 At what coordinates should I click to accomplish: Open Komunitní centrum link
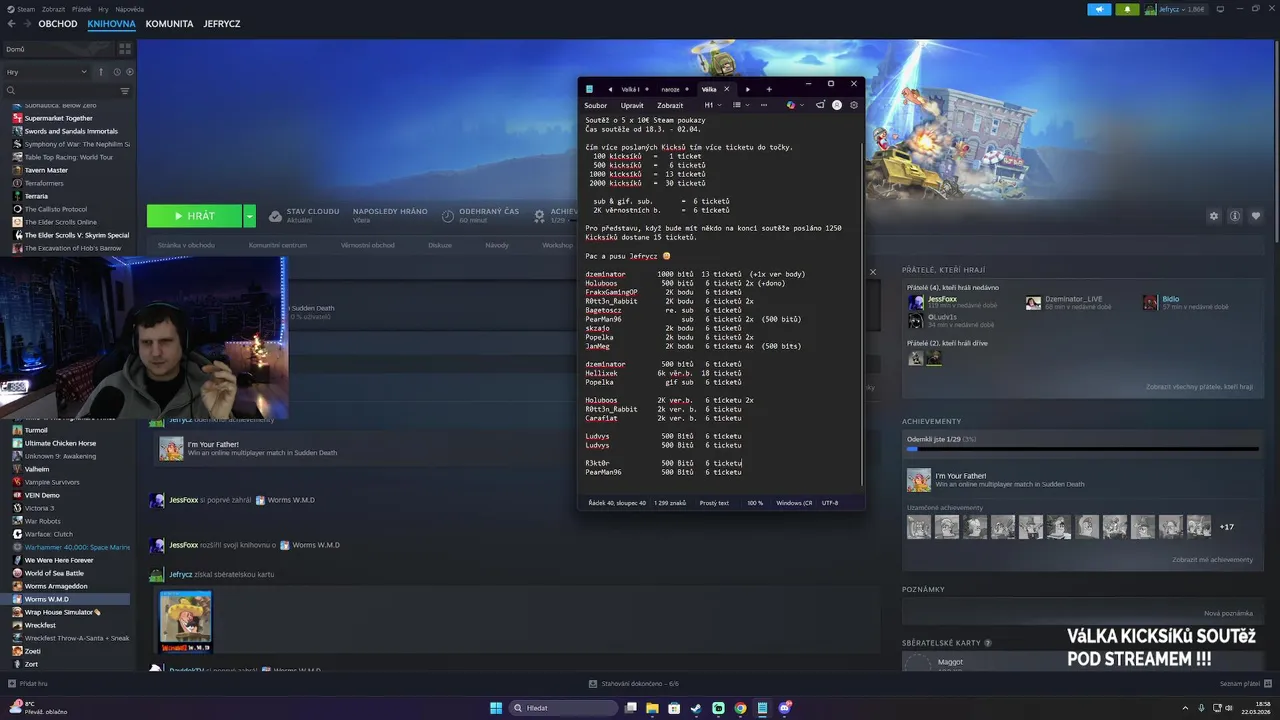[x=278, y=245]
